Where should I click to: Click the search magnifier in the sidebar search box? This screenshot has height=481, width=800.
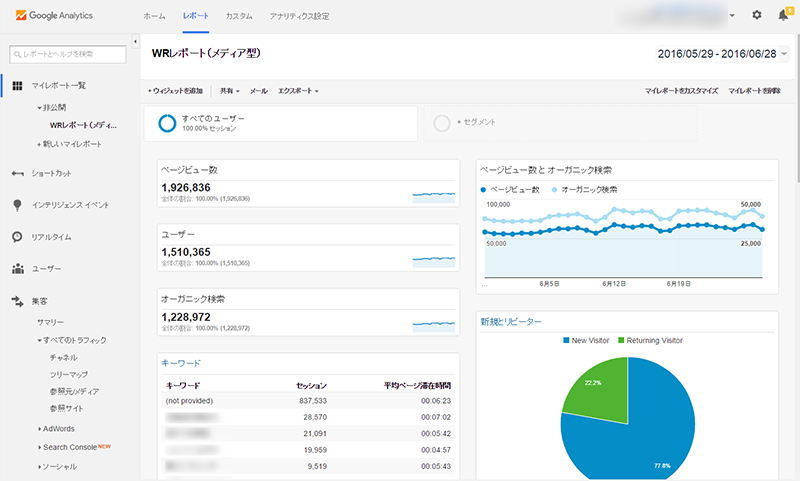pyautogui.click(x=17, y=54)
